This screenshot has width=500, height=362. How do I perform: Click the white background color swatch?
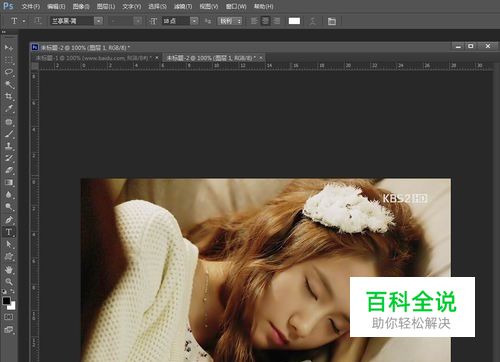click(12, 306)
